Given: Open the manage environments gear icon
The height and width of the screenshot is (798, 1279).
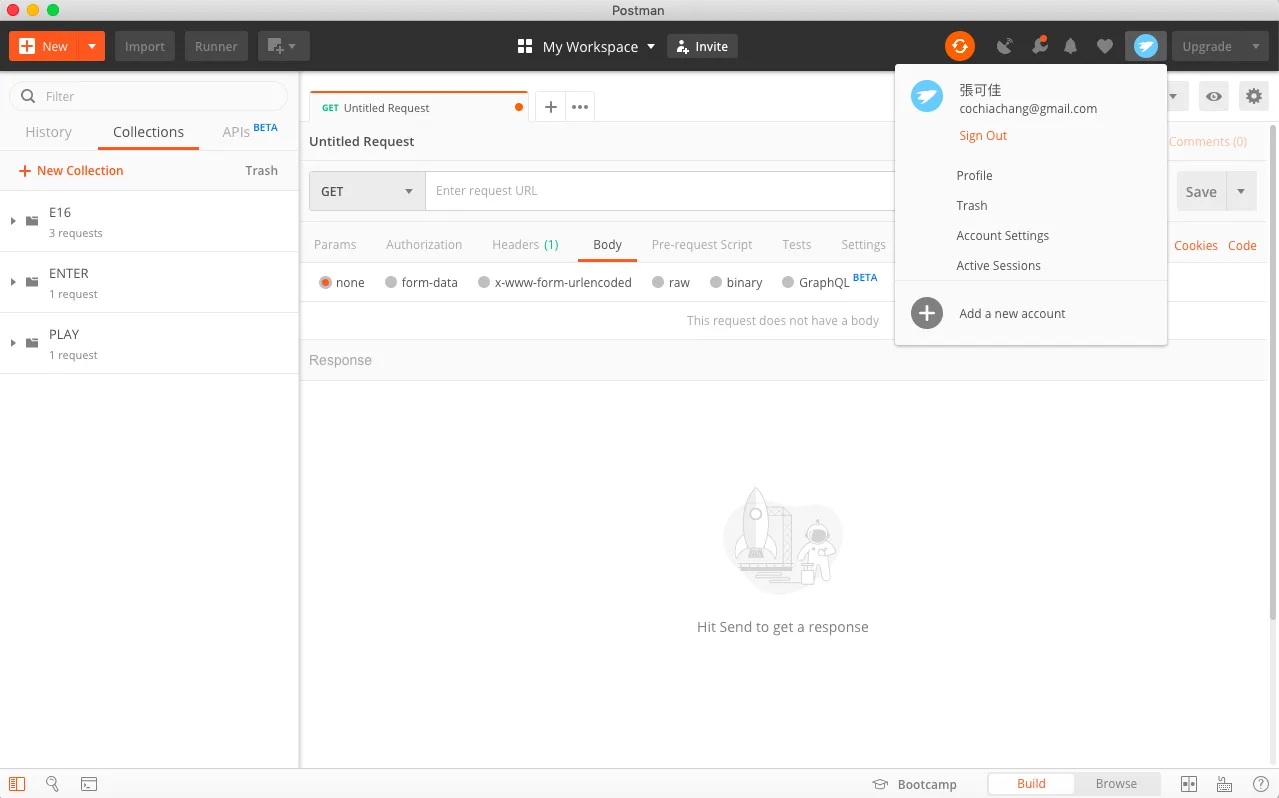Looking at the screenshot, I should click(1253, 96).
